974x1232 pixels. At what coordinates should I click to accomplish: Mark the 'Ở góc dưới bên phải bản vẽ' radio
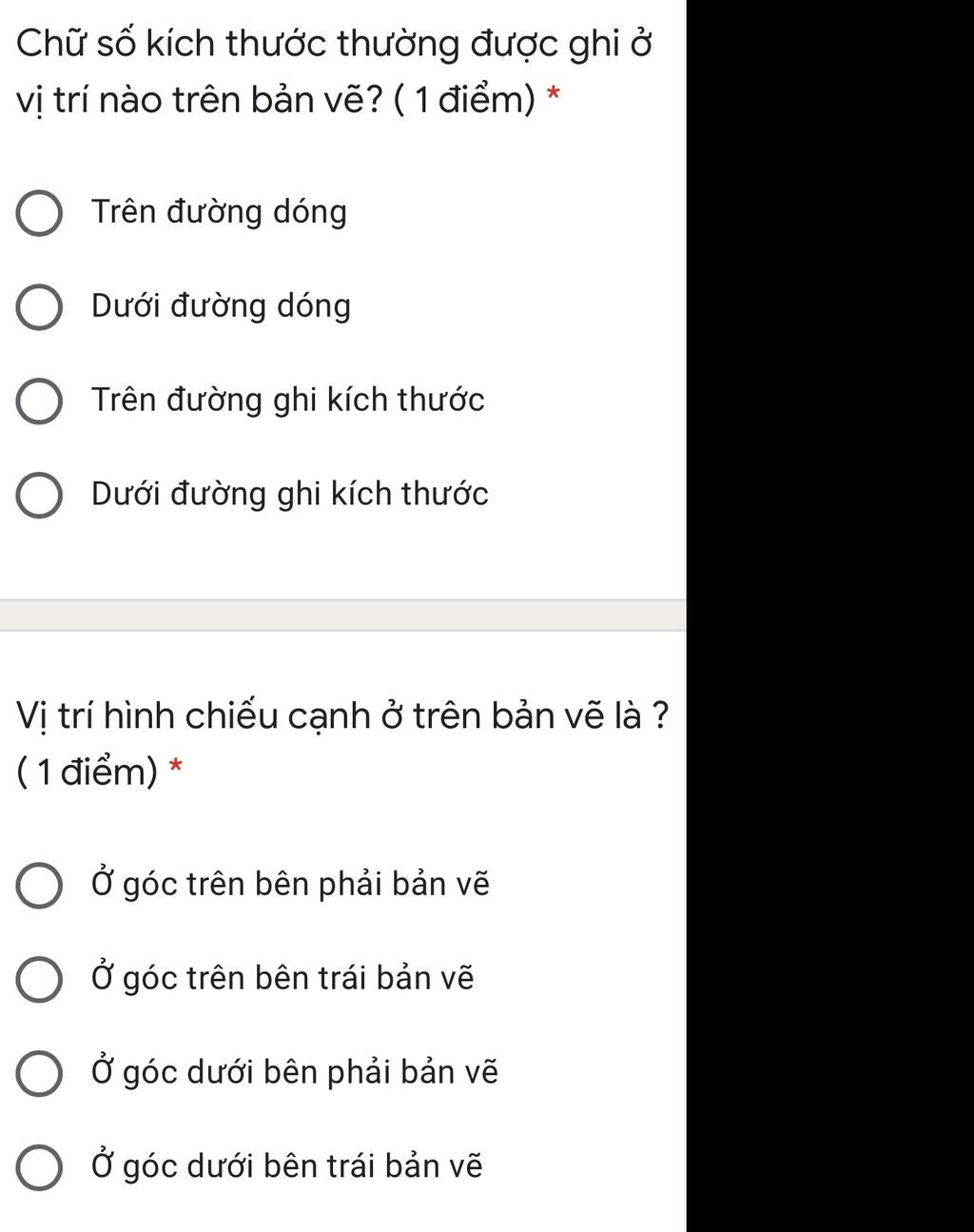coord(40,1074)
